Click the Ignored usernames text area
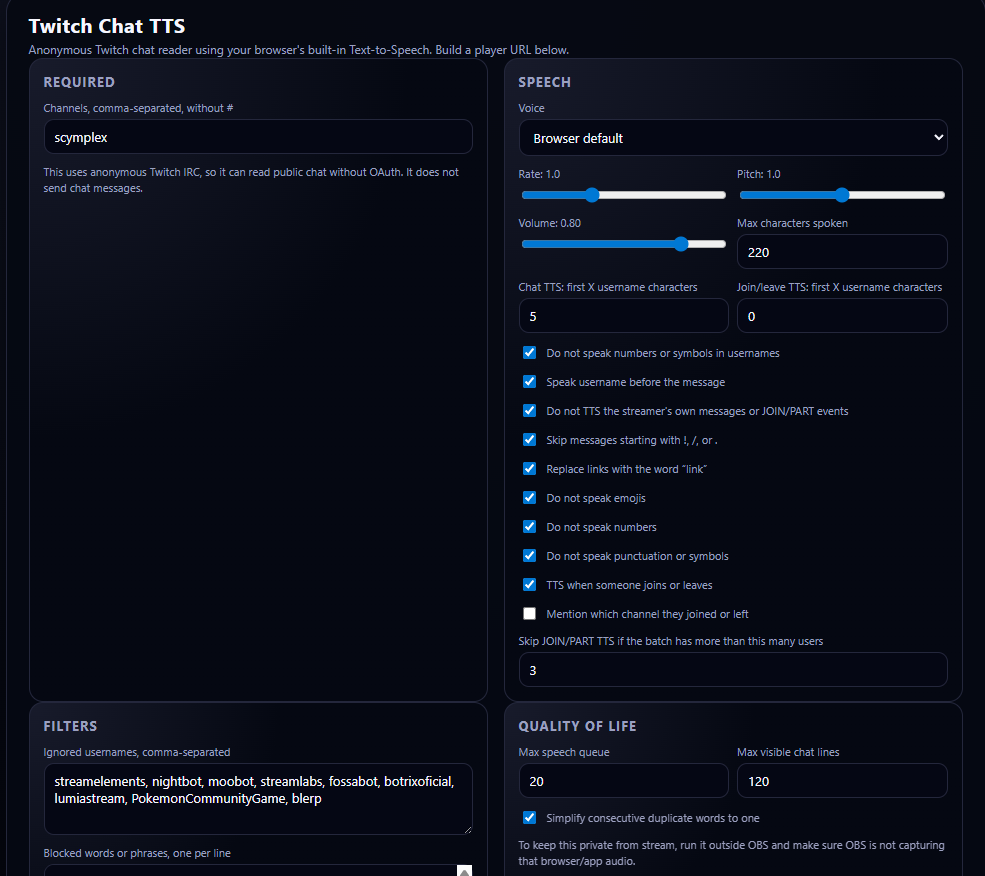985x876 pixels. point(258,799)
